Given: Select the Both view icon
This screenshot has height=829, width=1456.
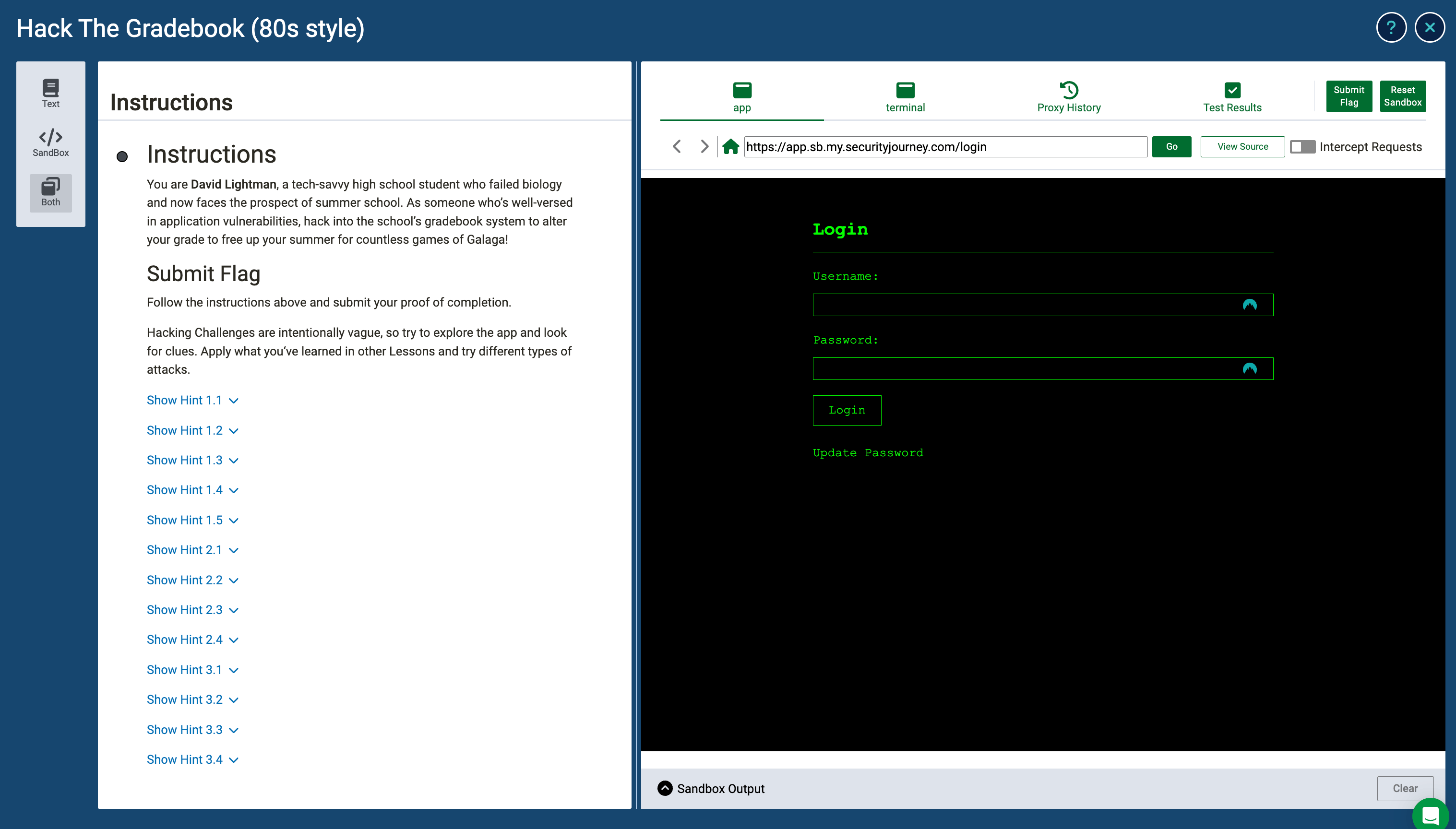Looking at the screenshot, I should coord(51,192).
